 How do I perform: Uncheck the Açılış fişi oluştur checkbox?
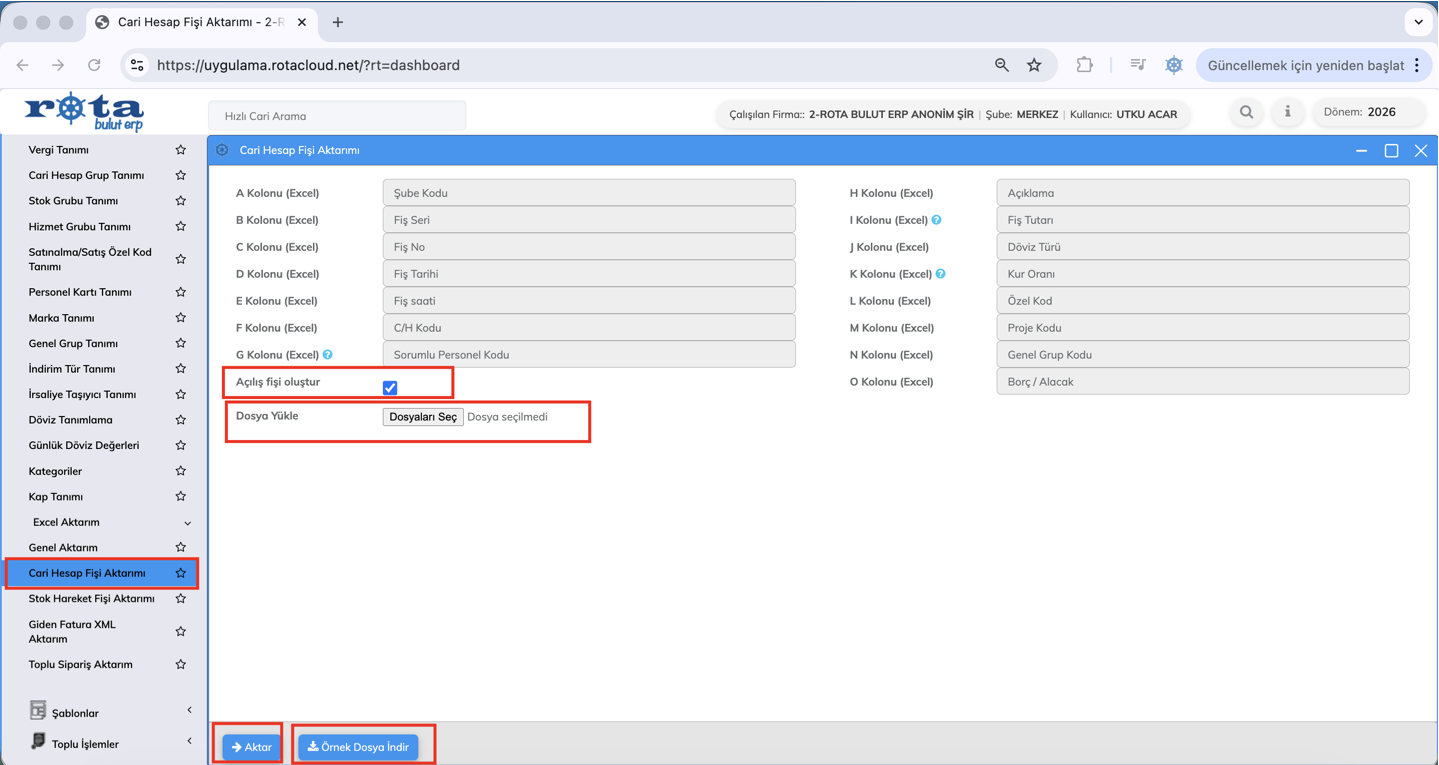[390, 388]
